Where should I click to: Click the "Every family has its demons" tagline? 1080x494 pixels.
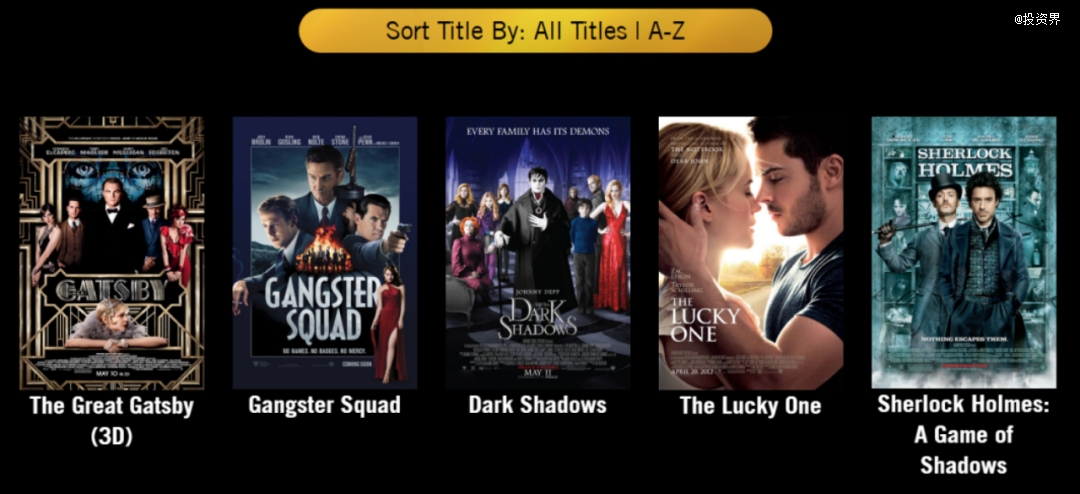pyautogui.click(x=538, y=131)
